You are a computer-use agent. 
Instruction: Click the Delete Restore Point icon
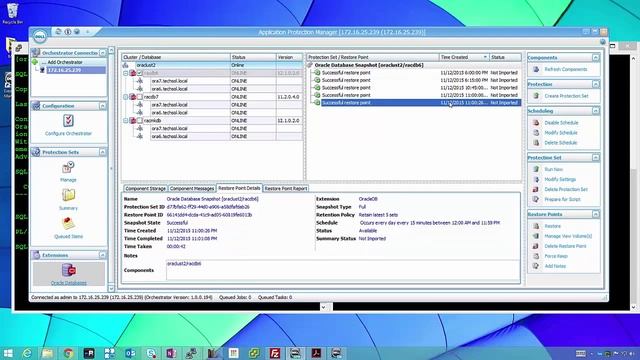pos(536,246)
